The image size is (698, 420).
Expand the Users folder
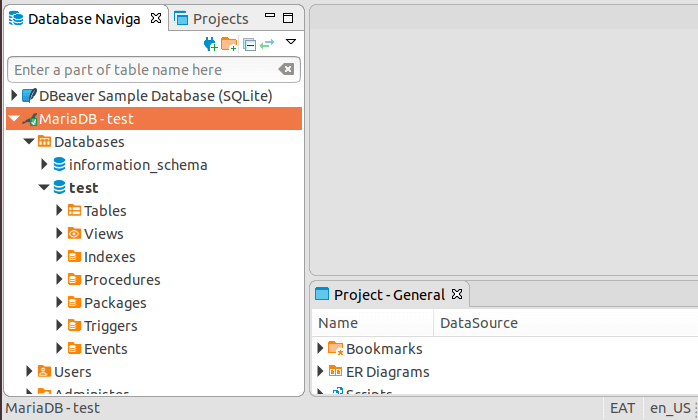[29, 371]
